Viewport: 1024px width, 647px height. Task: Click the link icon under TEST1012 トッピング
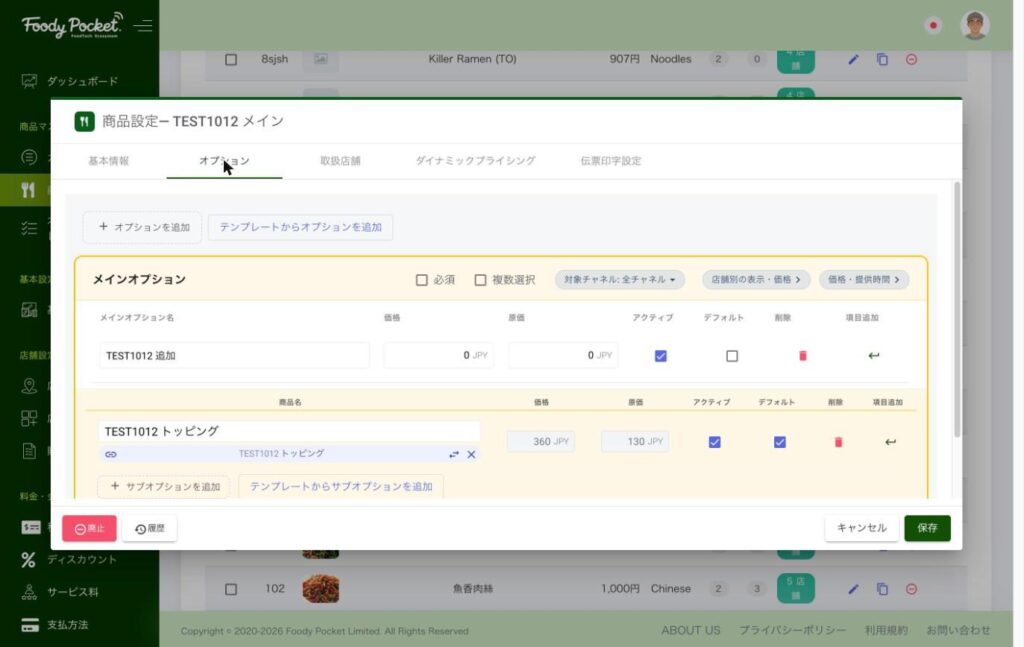[x=111, y=454]
